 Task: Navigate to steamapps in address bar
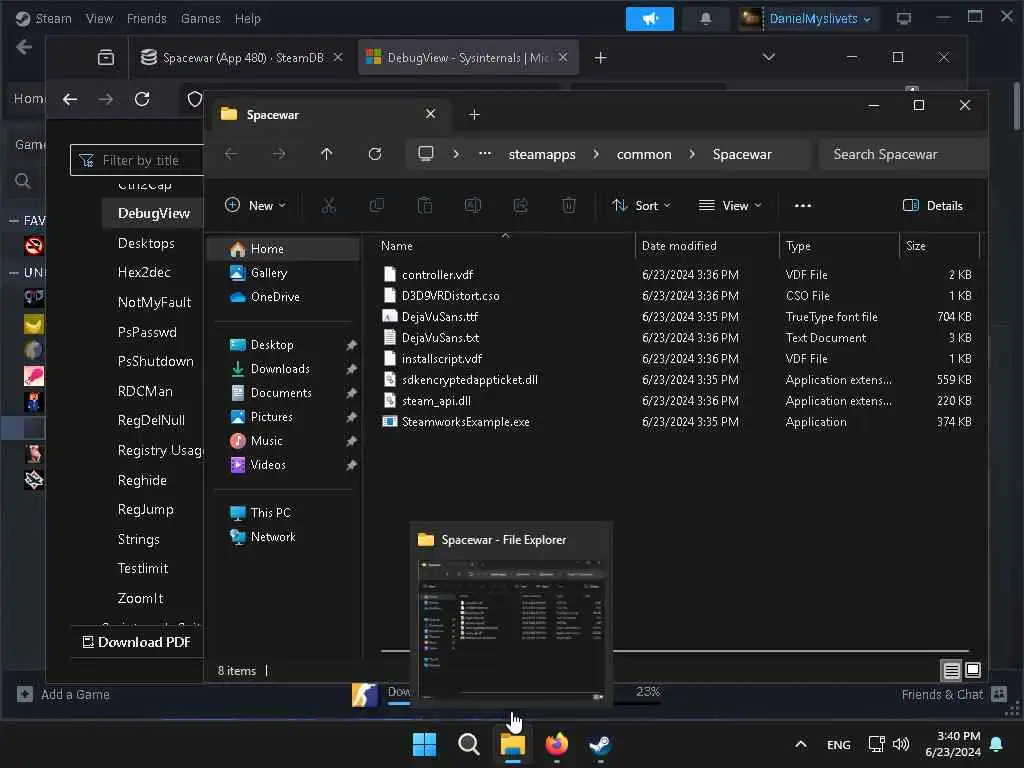pyautogui.click(x=542, y=155)
